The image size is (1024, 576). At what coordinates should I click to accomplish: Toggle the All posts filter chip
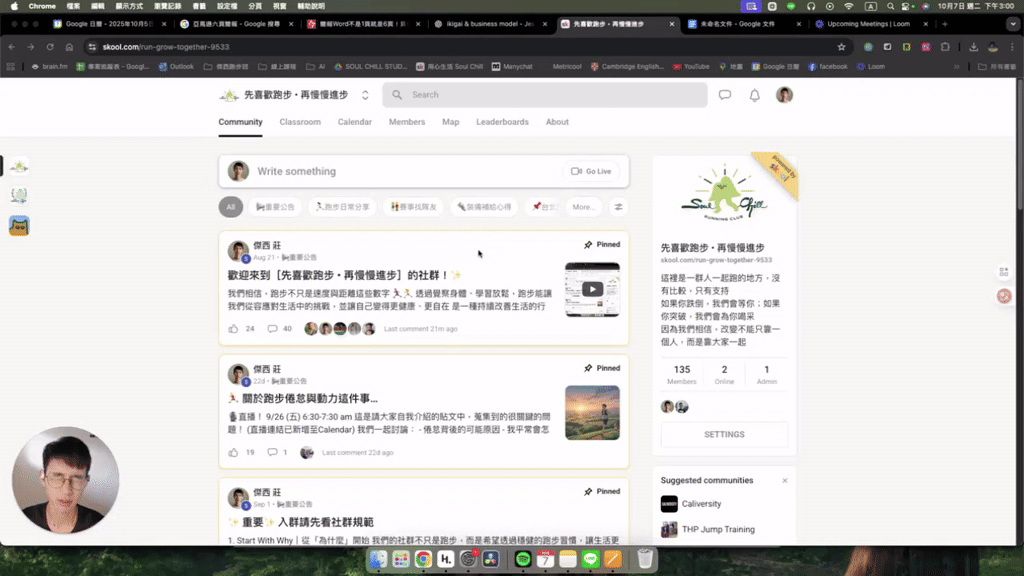[x=231, y=207]
